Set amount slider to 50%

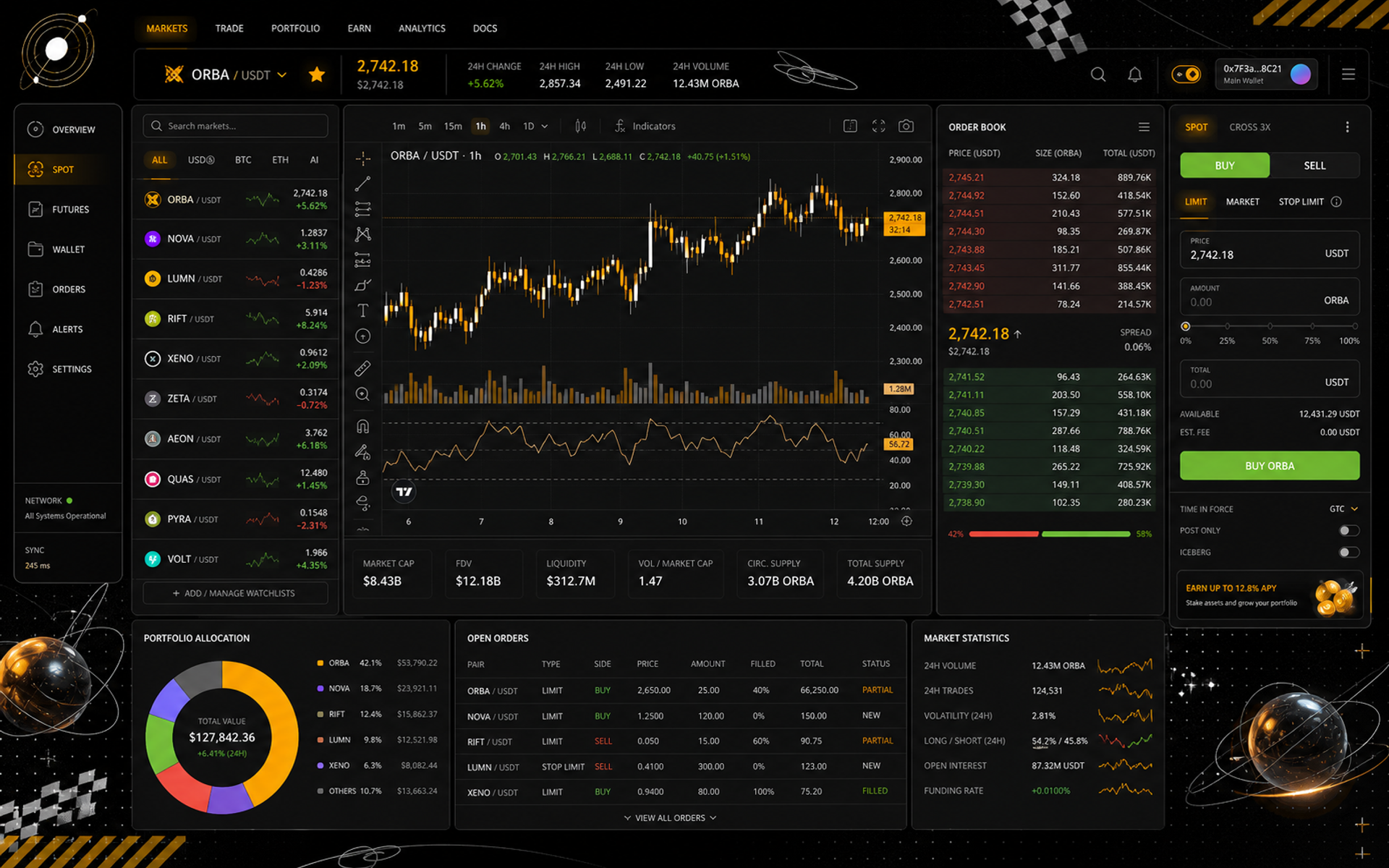1270,326
